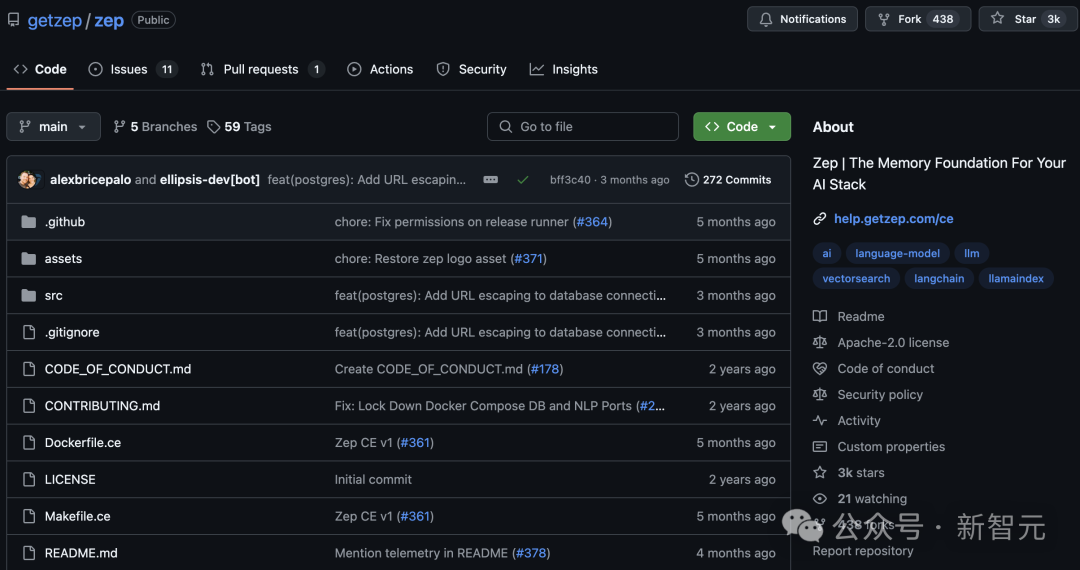Open the Initial commit message link
The height and width of the screenshot is (570, 1080).
coord(373,480)
